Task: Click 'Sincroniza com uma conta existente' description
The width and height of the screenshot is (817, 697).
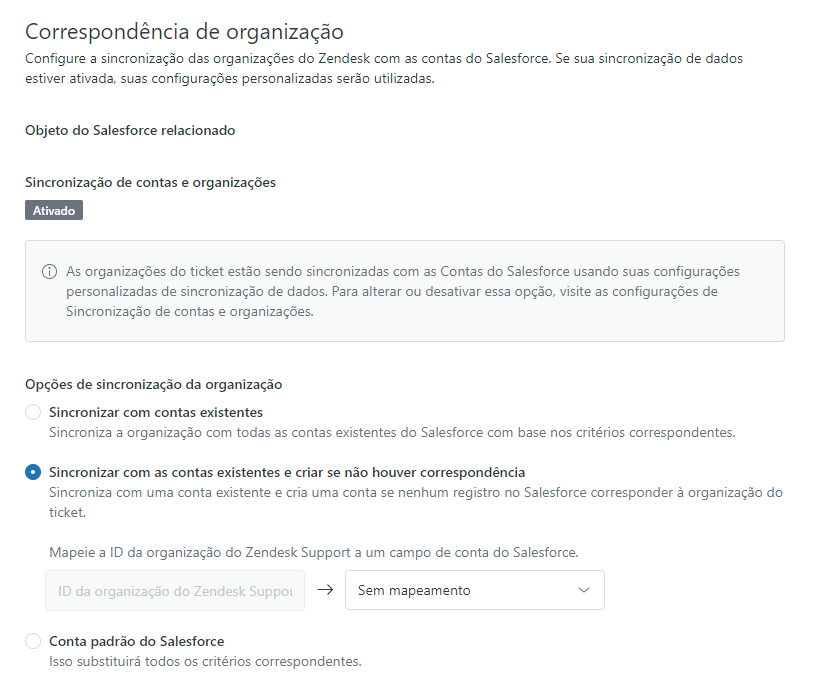Action: pos(416,502)
